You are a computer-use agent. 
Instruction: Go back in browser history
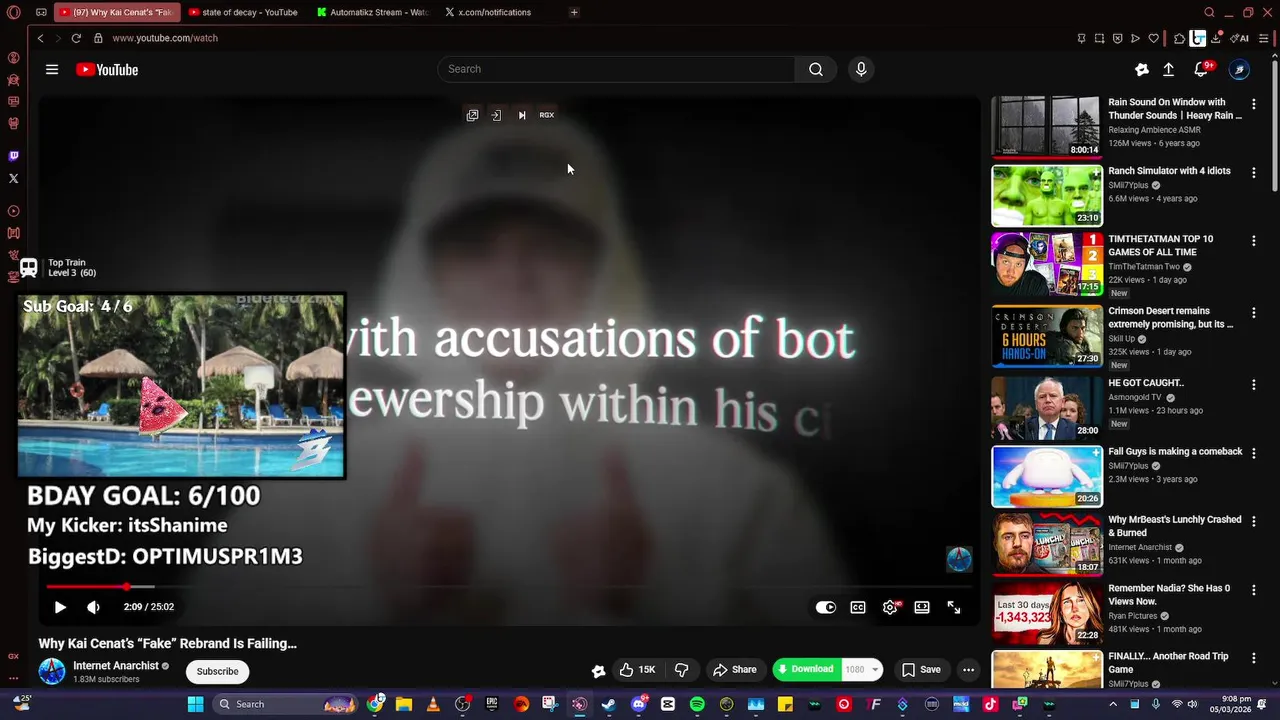(x=40, y=38)
